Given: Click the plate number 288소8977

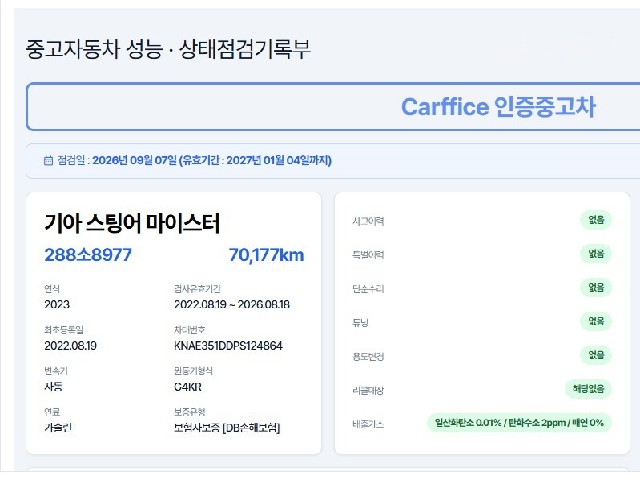Looking at the screenshot, I should pyautogui.click(x=88, y=255).
